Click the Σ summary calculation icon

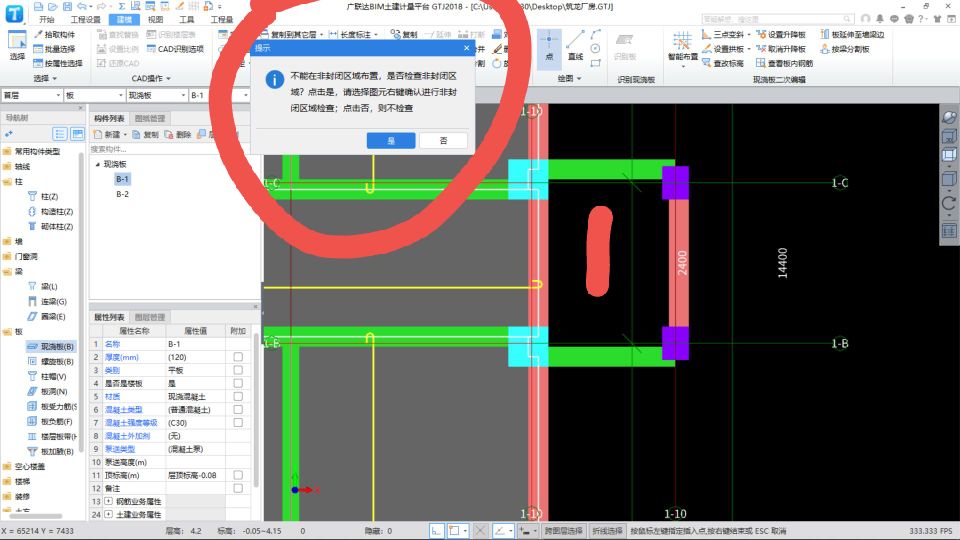point(121,6)
